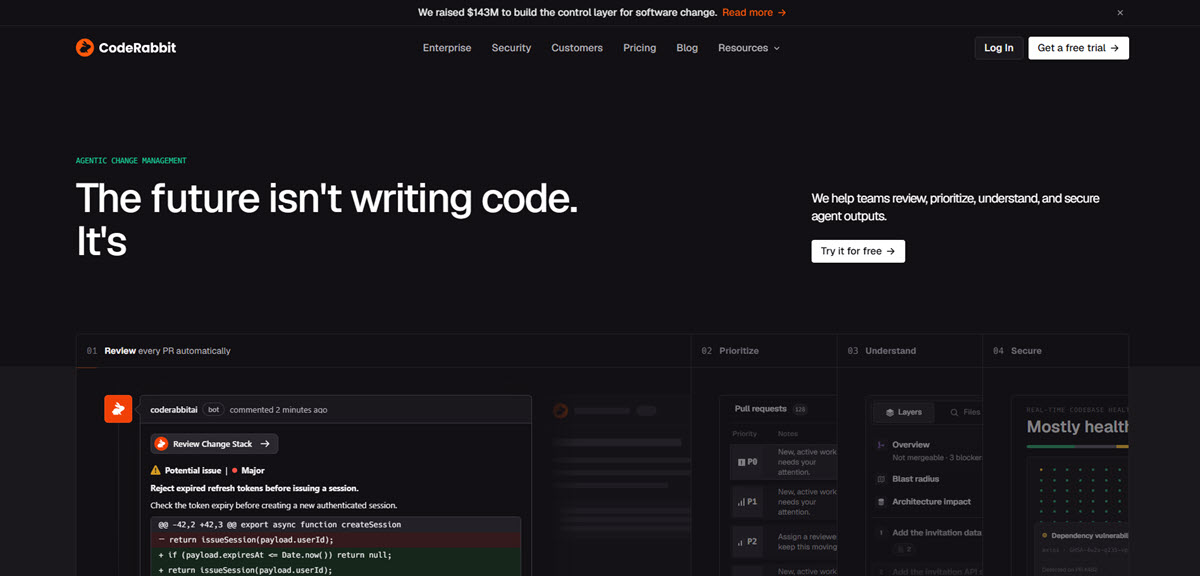The height and width of the screenshot is (576, 1200).
Task: Open the Read more announcement link
Action: 754,13
